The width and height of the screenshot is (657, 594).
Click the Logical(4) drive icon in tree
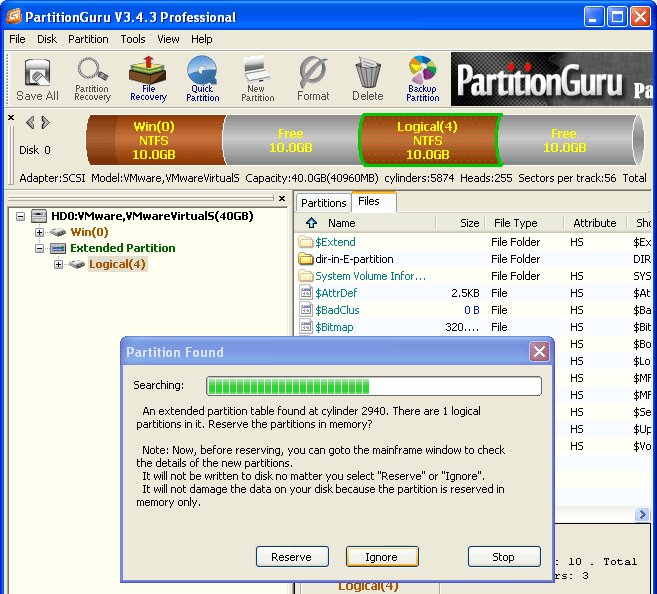pos(77,264)
